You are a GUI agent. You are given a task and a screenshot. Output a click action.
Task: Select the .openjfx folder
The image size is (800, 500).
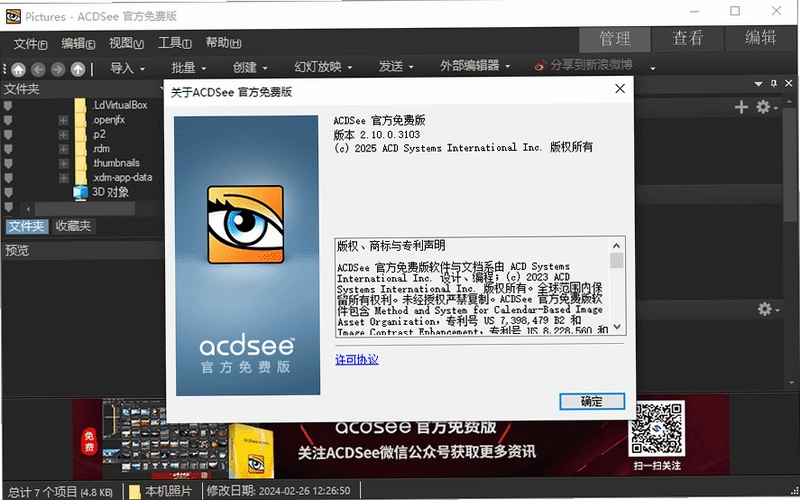coord(108,120)
